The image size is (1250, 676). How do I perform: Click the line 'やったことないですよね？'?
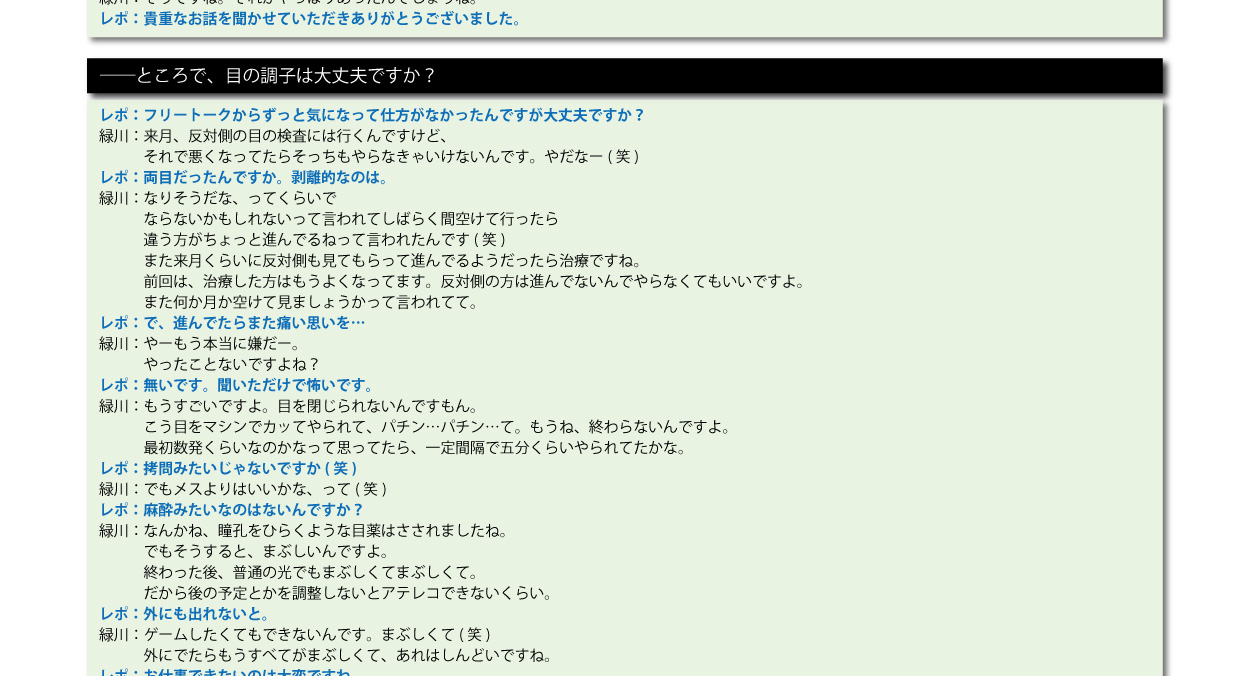pyautogui.click(x=232, y=365)
